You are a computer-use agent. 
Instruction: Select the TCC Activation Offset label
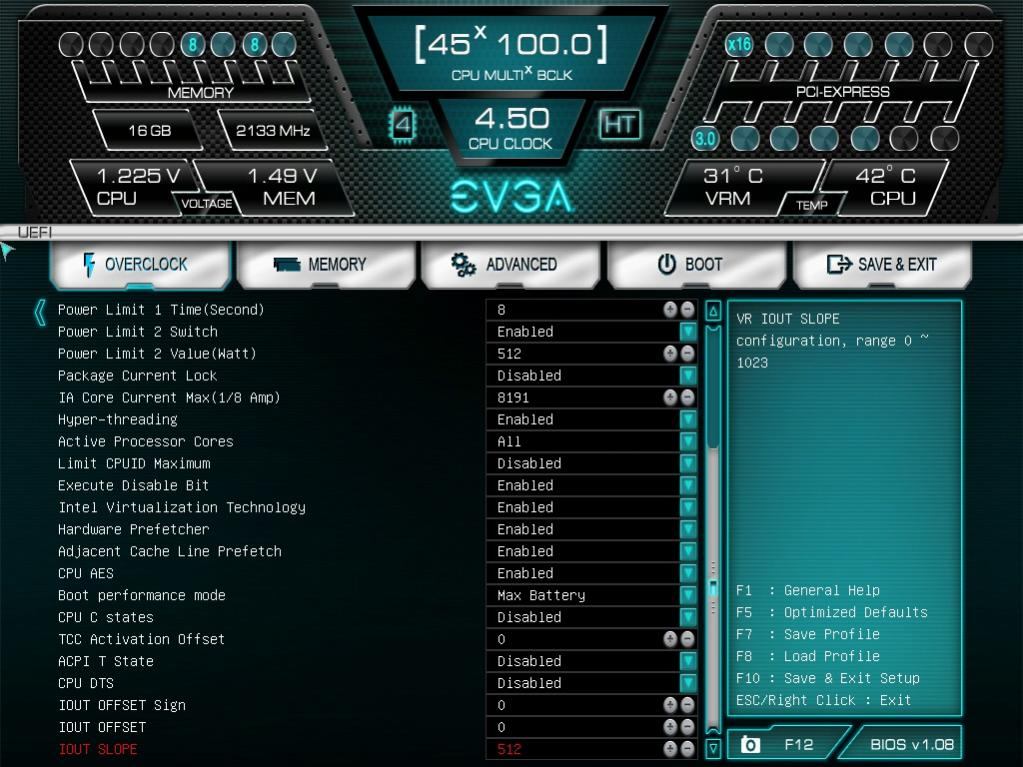click(142, 639)
